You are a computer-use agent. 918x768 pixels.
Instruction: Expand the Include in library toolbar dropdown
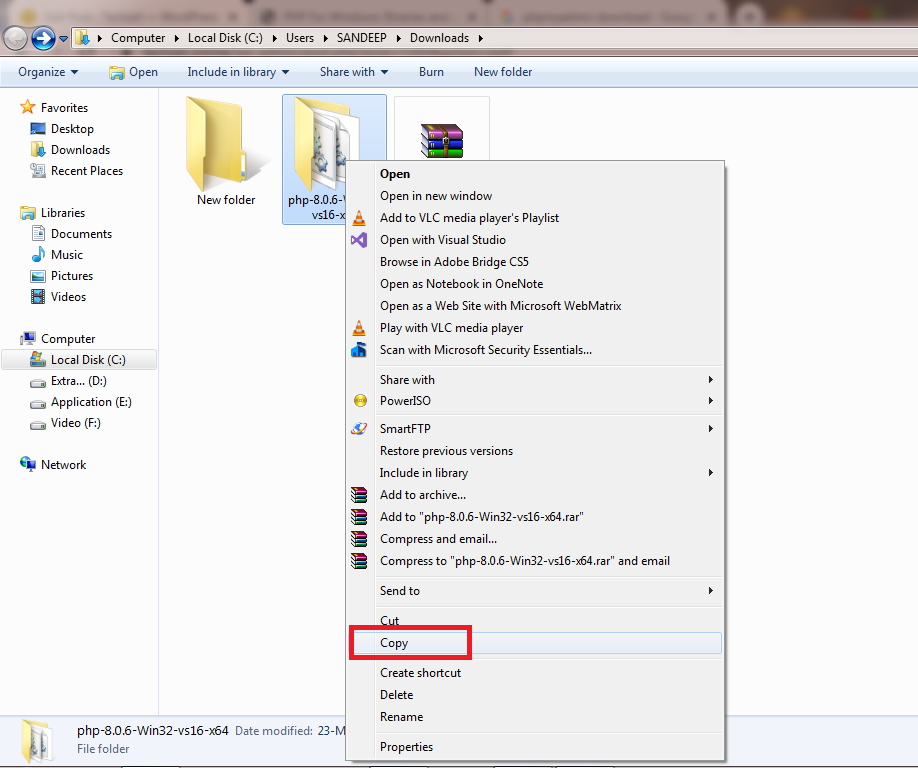coord(238,72)
